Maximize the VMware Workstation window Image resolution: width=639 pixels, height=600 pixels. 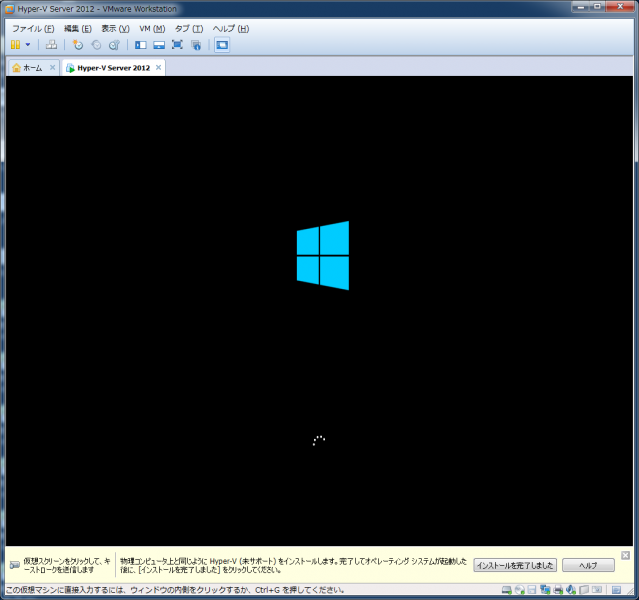pos(597,7)
